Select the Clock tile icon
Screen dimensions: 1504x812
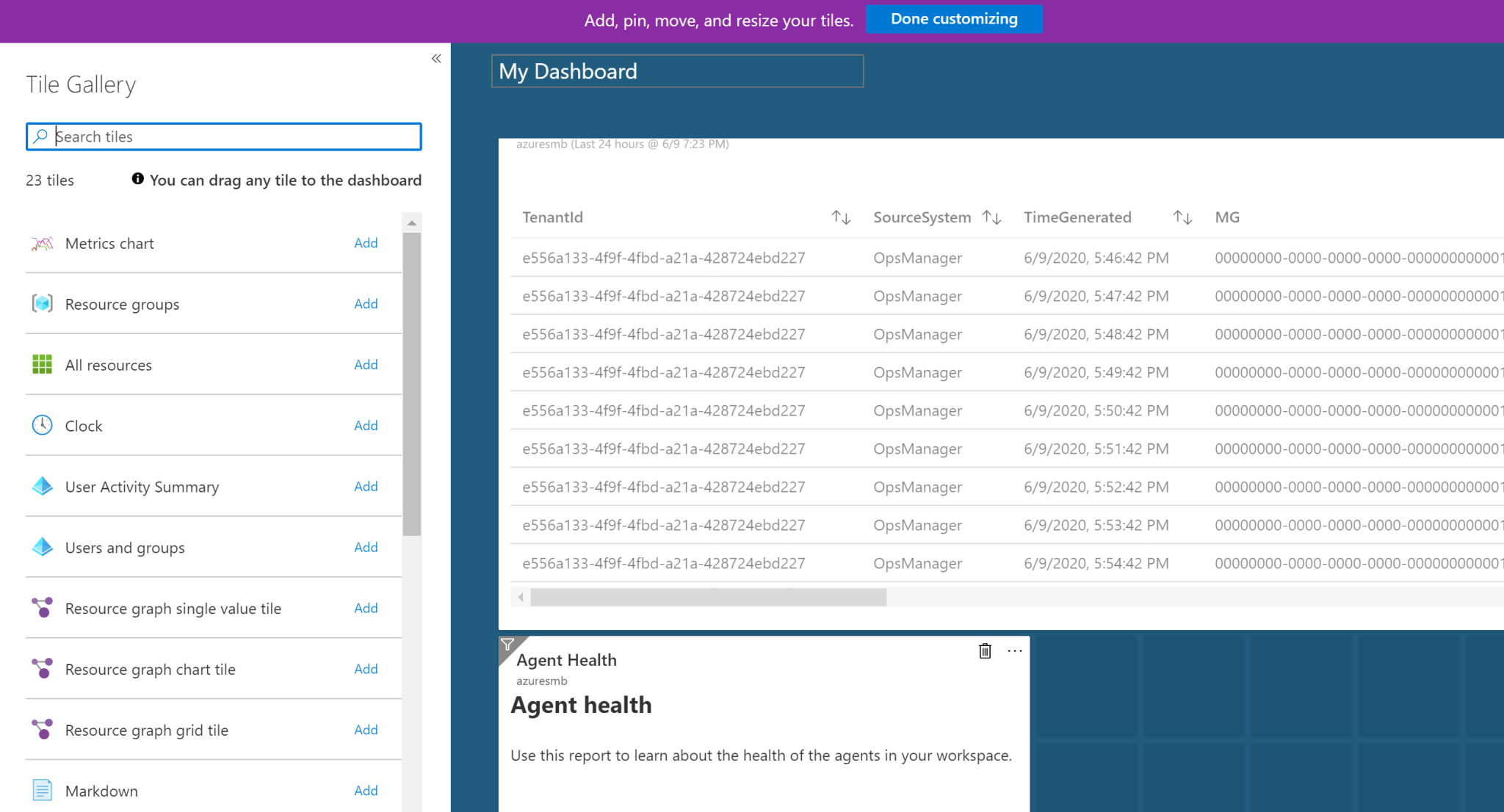(42, 425)
